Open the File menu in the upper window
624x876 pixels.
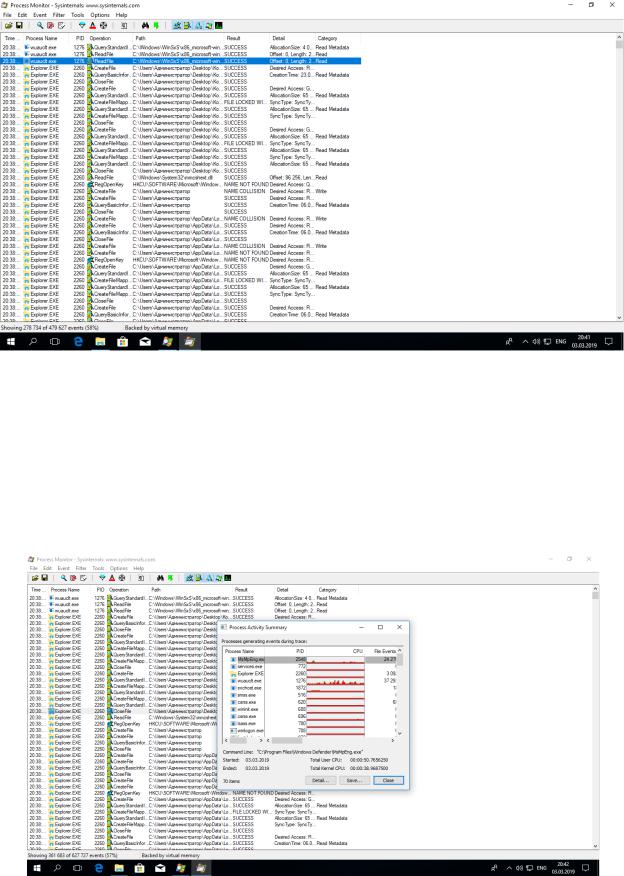click(7, 15)
